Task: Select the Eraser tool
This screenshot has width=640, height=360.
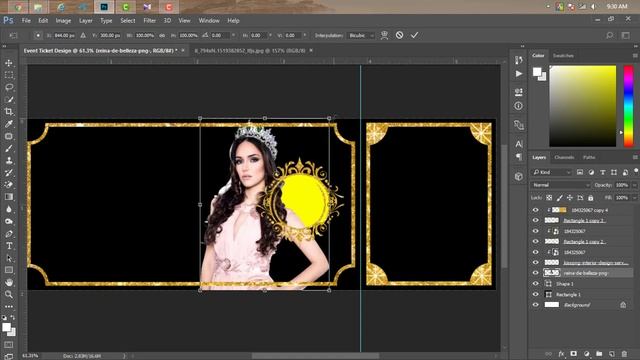Action: [x=9, y=184]
